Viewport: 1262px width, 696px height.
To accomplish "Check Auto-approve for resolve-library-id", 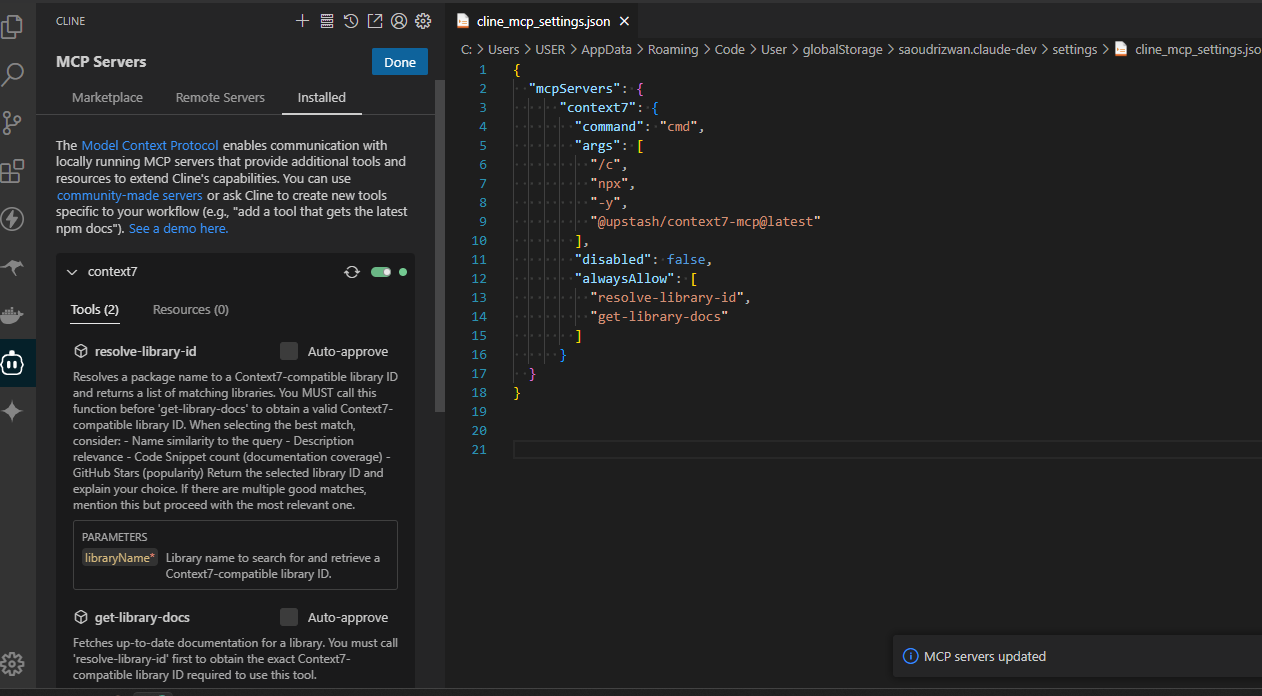I will [289, 351].
